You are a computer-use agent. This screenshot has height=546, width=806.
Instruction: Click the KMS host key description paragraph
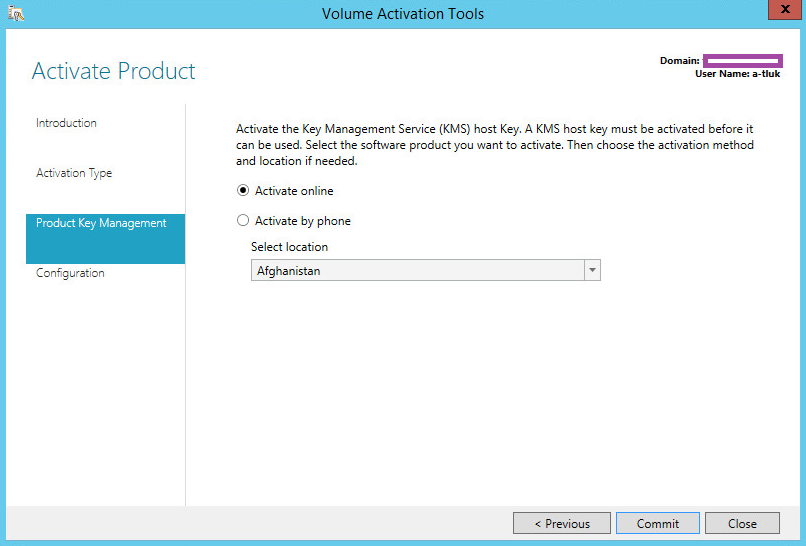tap(494, 145)
